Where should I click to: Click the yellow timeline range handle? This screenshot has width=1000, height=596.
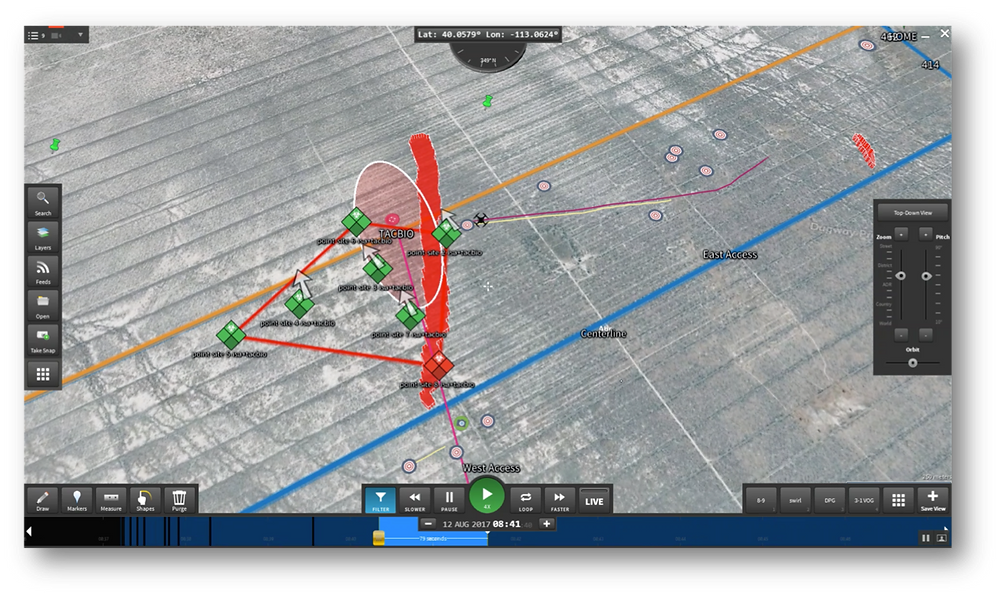pos(378,539)
